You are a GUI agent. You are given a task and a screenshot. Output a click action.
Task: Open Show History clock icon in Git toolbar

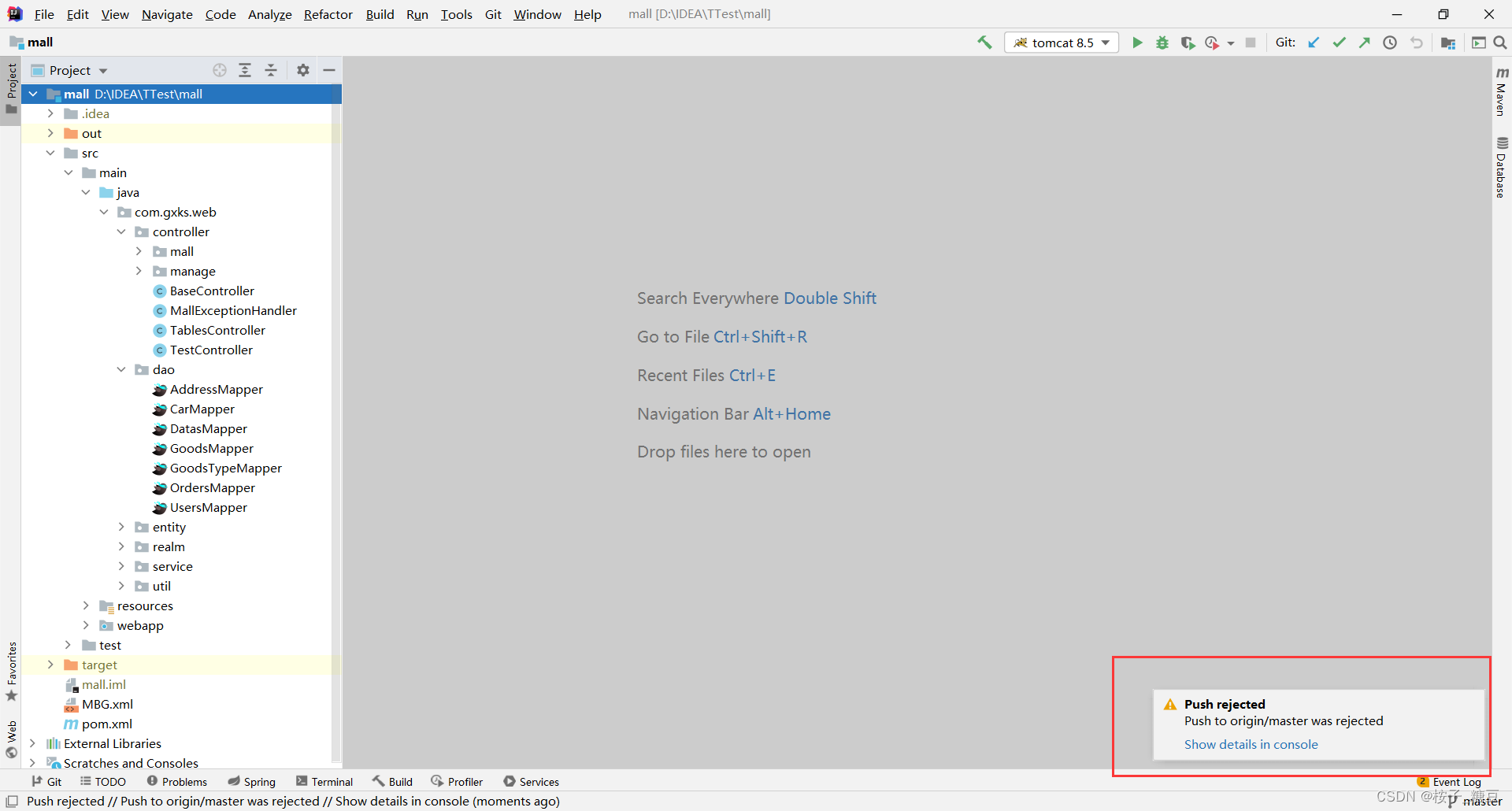click(x=1390, y=43)
